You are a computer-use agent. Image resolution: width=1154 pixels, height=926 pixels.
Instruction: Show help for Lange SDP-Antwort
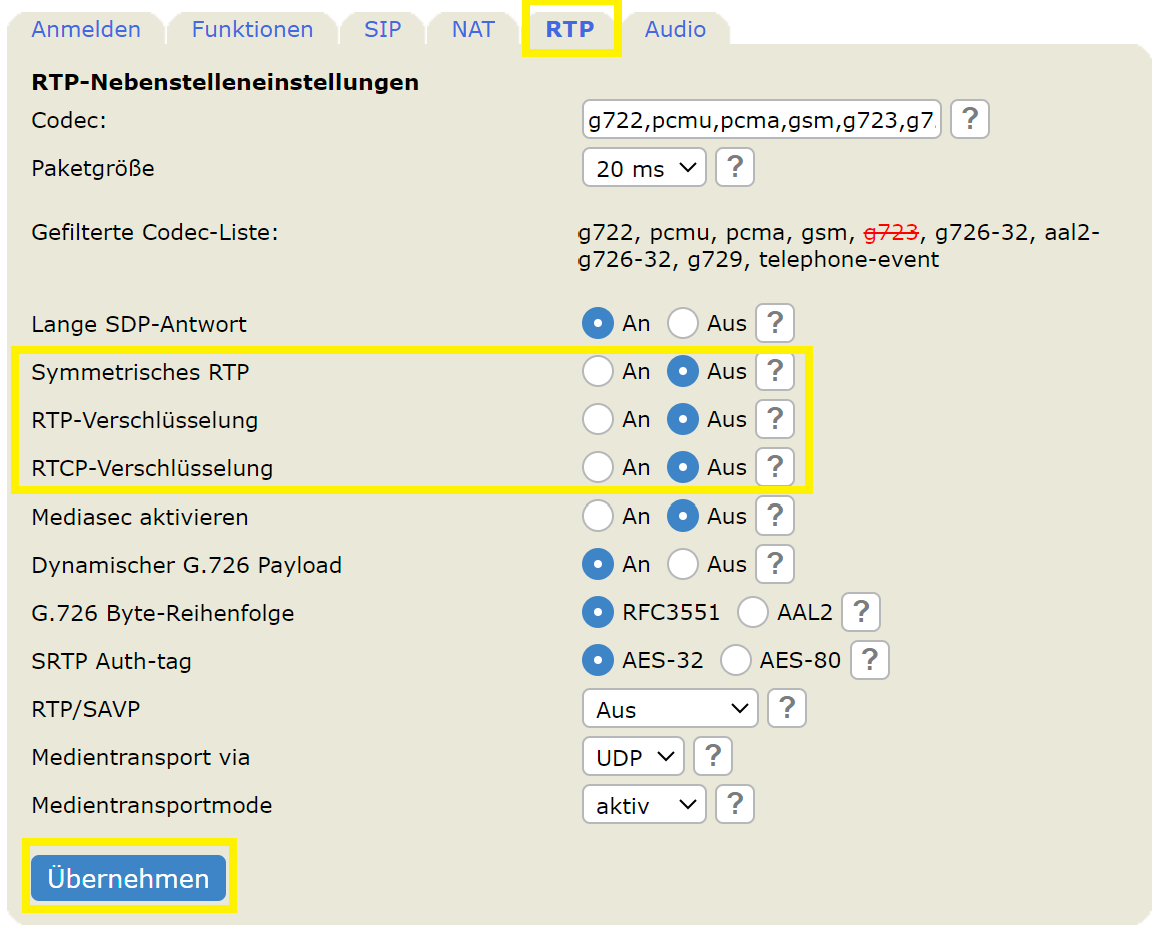coord(775,323)
